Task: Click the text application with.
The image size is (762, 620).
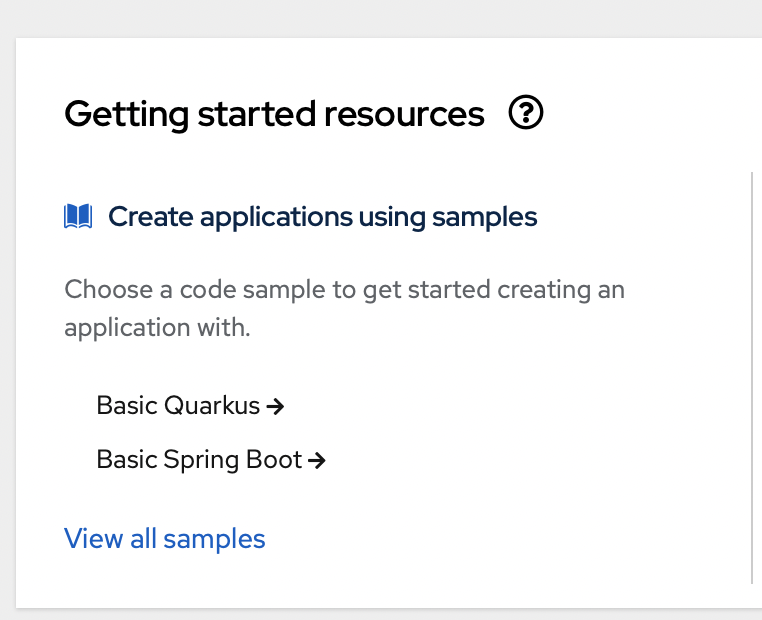Action: pyautogui.click(x=157, y=327)
